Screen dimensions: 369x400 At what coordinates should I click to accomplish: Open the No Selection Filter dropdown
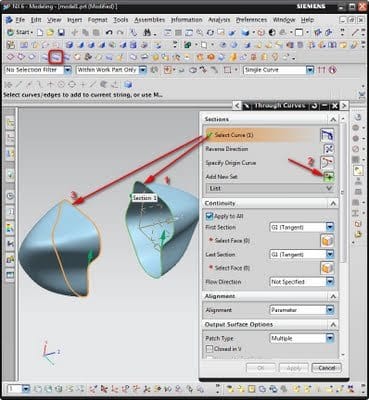(68, 70)
